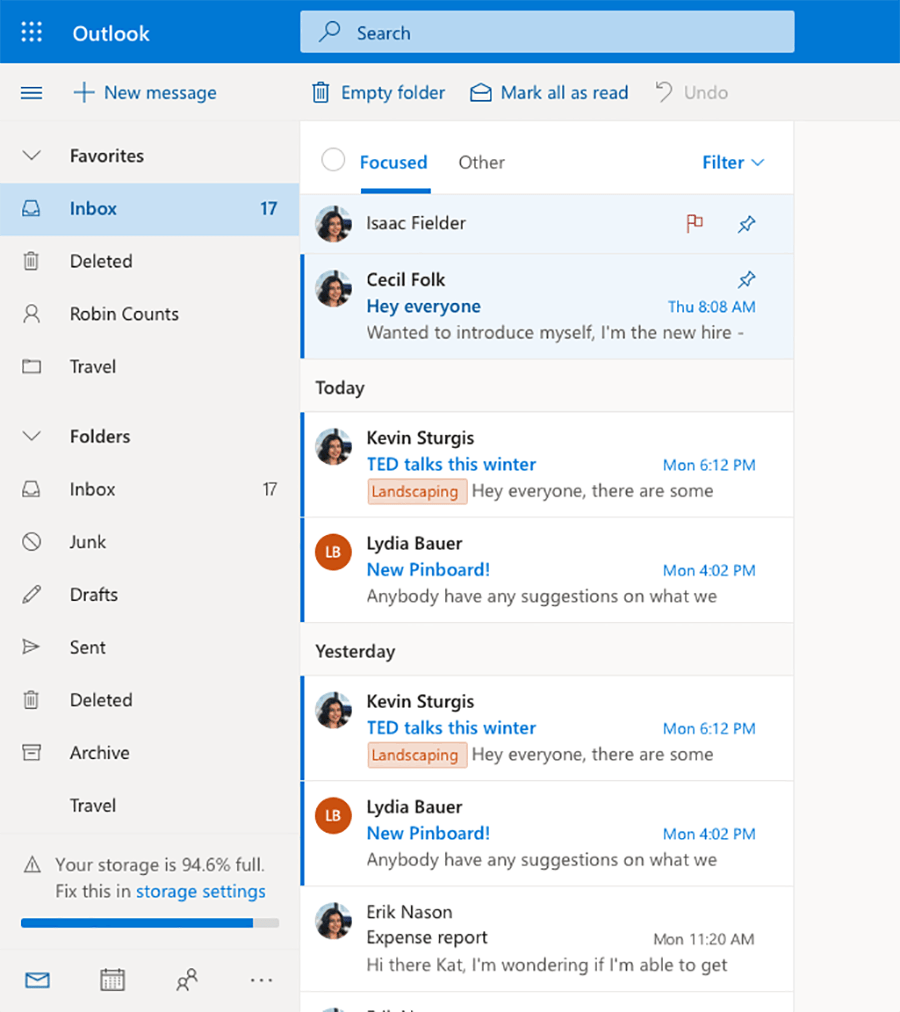
Task: Open the Filter dropdown
Action: (733, 162)
